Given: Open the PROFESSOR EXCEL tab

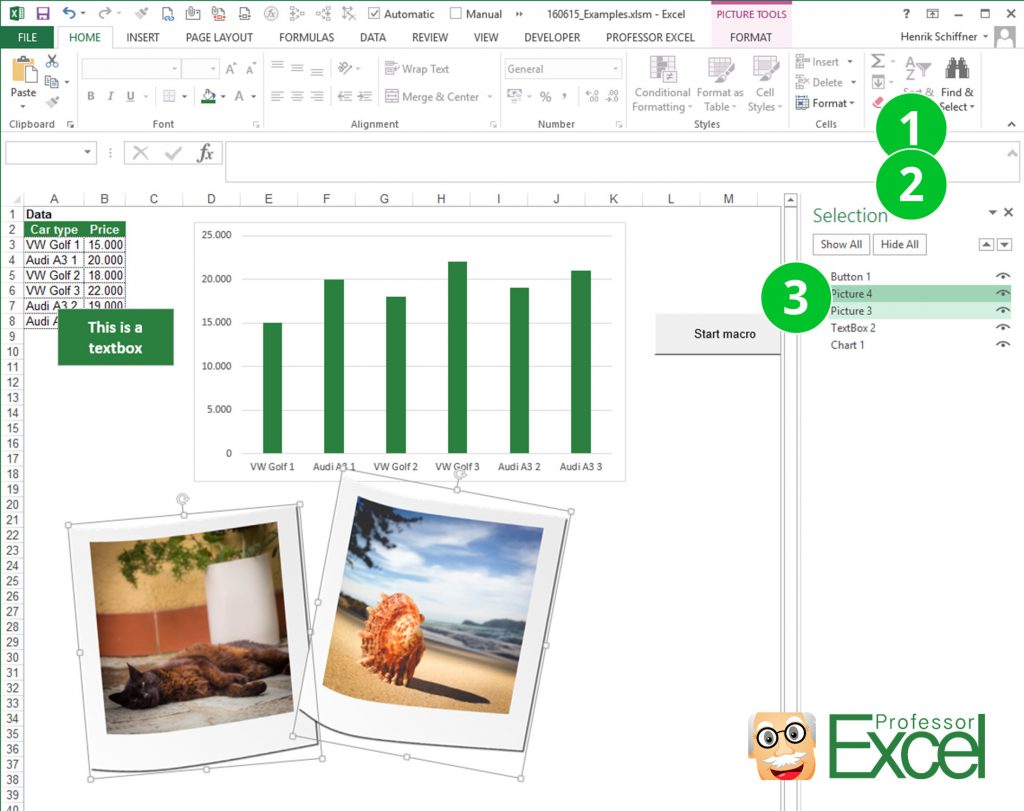Looking at the screenshot, I should click(x=650, y=37).
